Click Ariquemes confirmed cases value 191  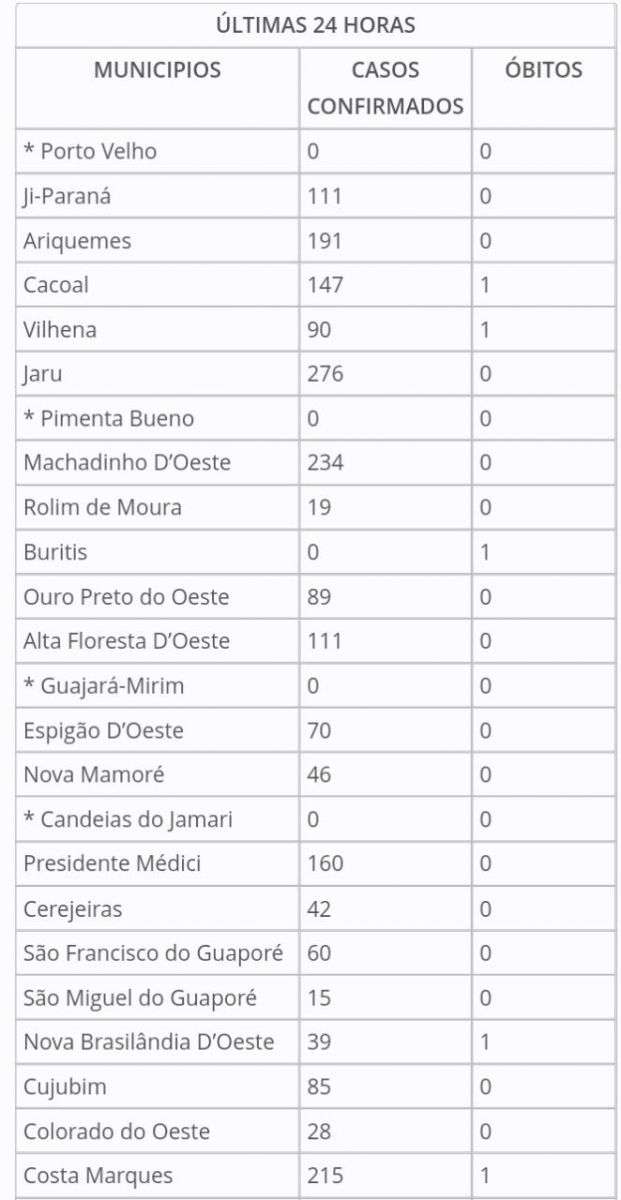[x=325, y=241]
